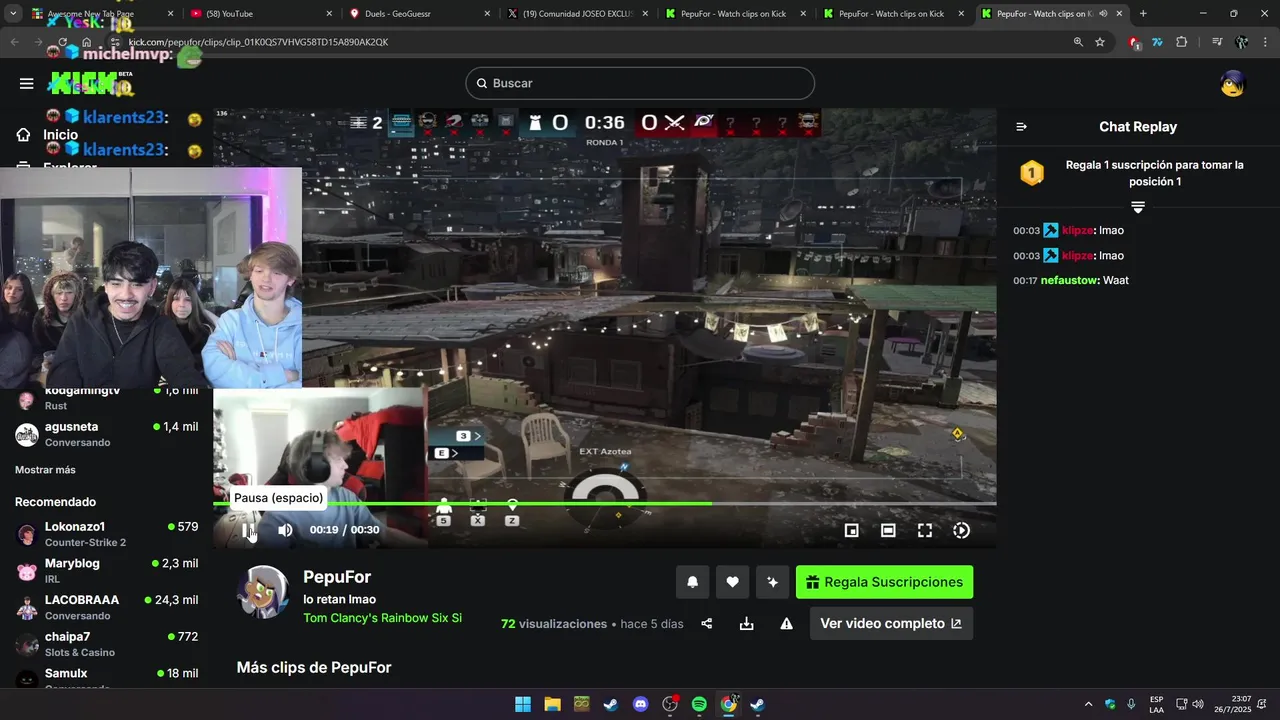This screenshot has height=720, width=1280.
Task: Click the gold position 1 badge
Action: [1032, 173]
